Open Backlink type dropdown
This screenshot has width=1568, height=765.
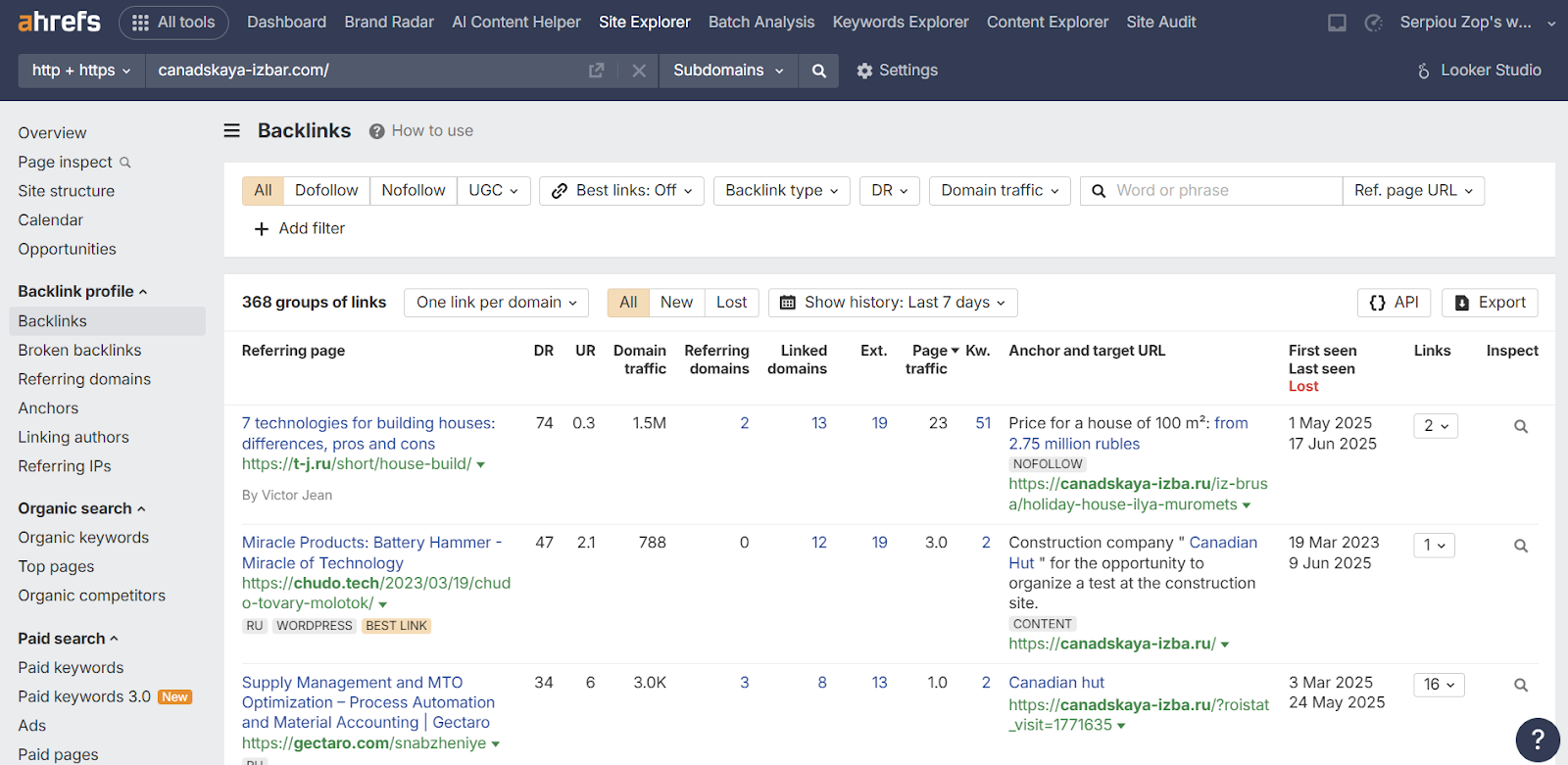click(781, 191)
